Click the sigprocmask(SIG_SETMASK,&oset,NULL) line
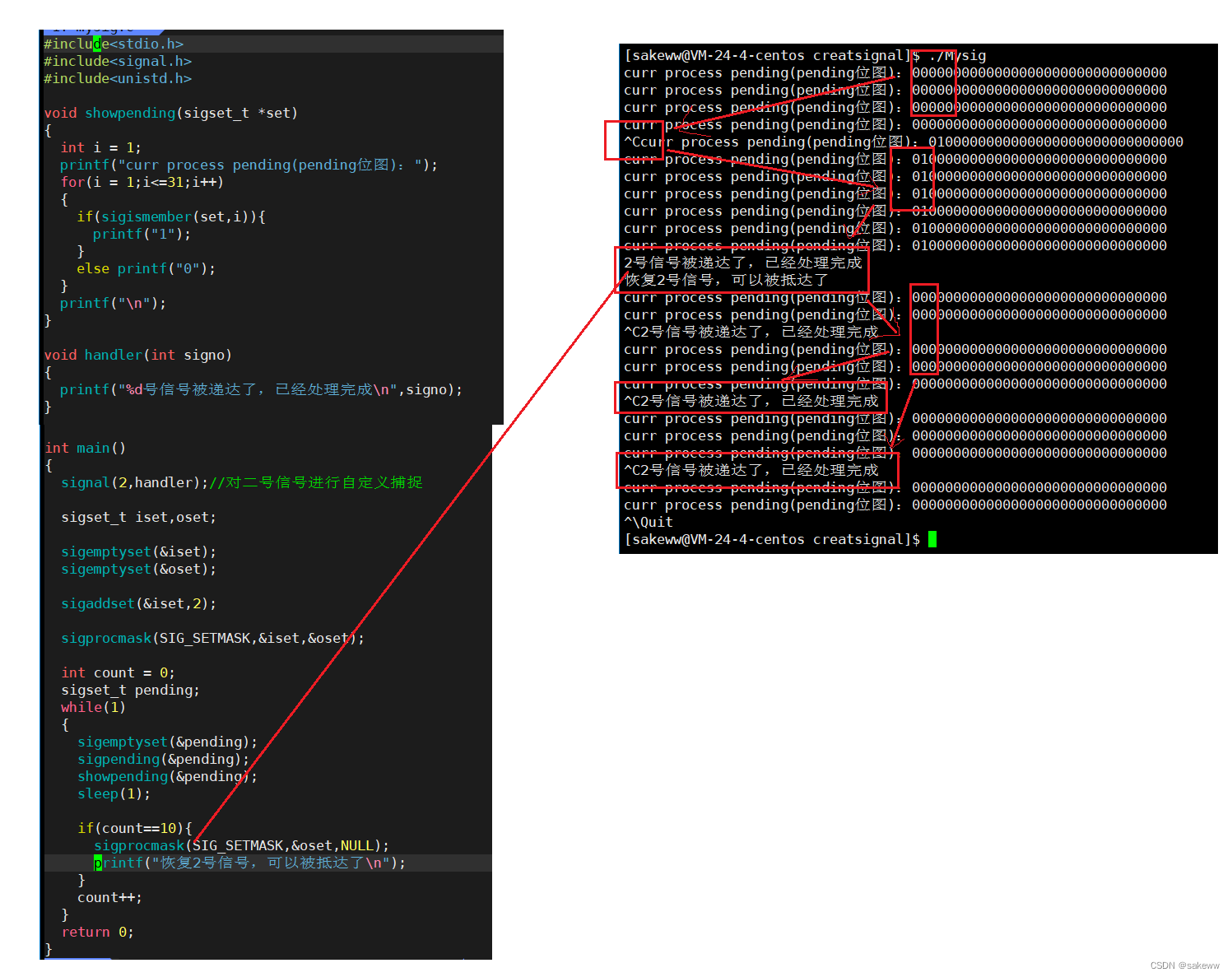This screenshot has height=977, width=1232. click(242, 845)
